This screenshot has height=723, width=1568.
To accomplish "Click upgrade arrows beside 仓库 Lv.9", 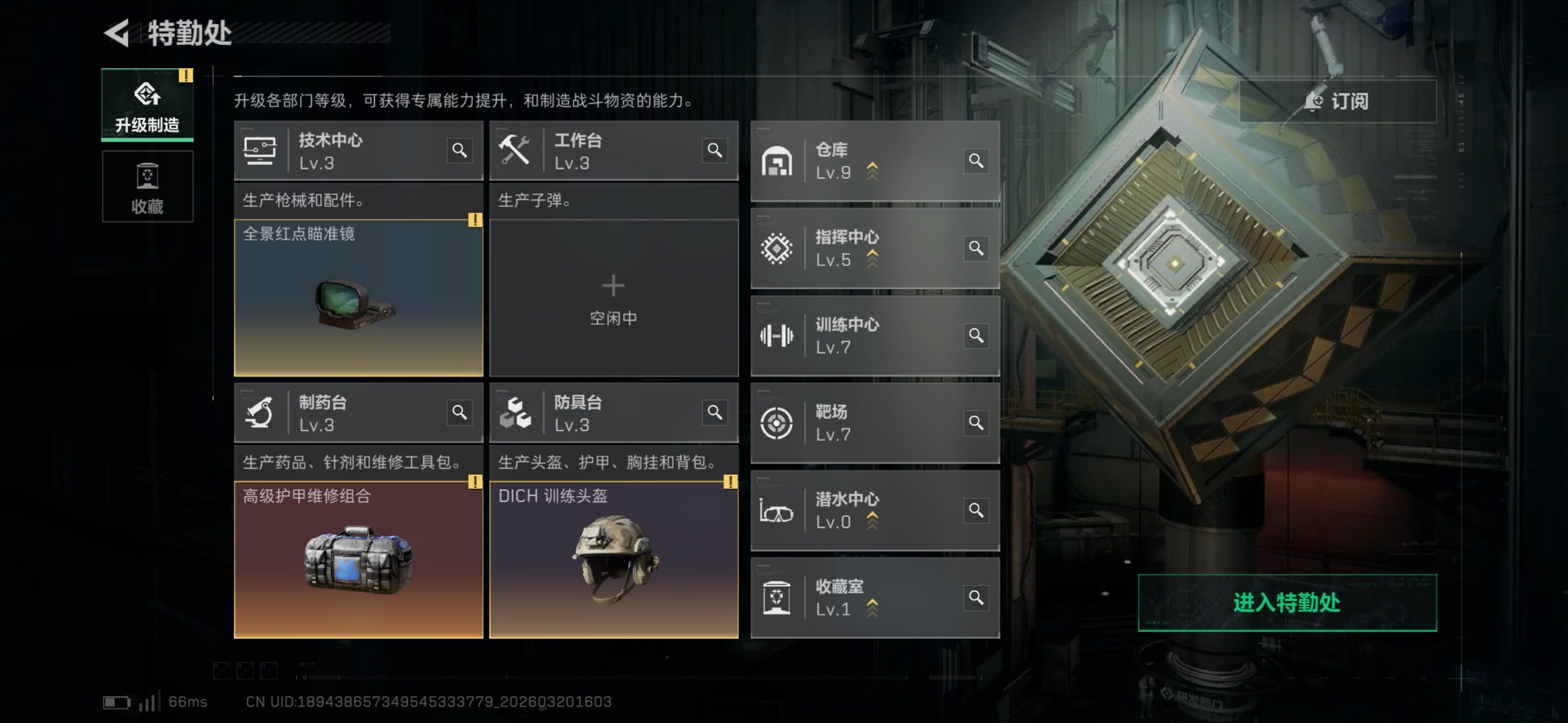I will pos(872,172).
